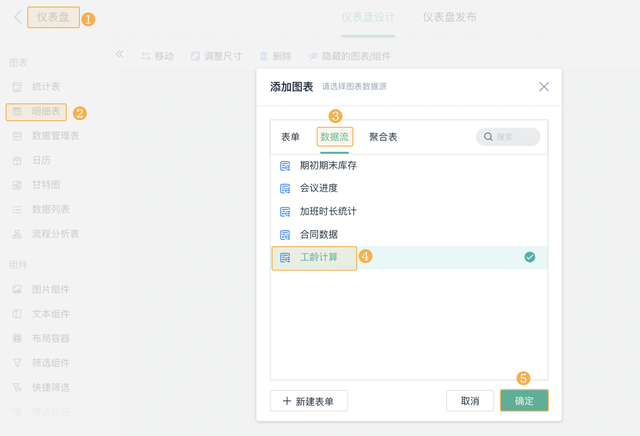Select 合同数据 data flow
Image resolution: width=640 pixels, height=436 pixels.
[x=409, y=235]
